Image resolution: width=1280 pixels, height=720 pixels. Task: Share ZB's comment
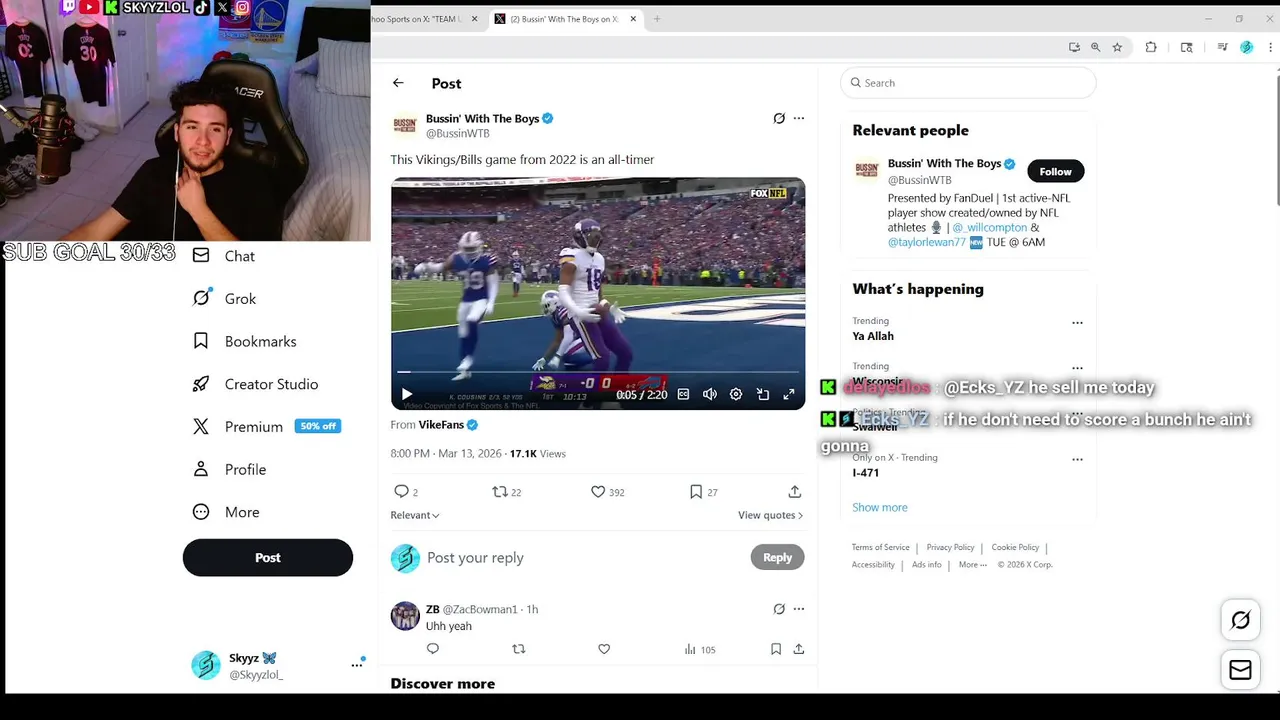coord(798,649)
